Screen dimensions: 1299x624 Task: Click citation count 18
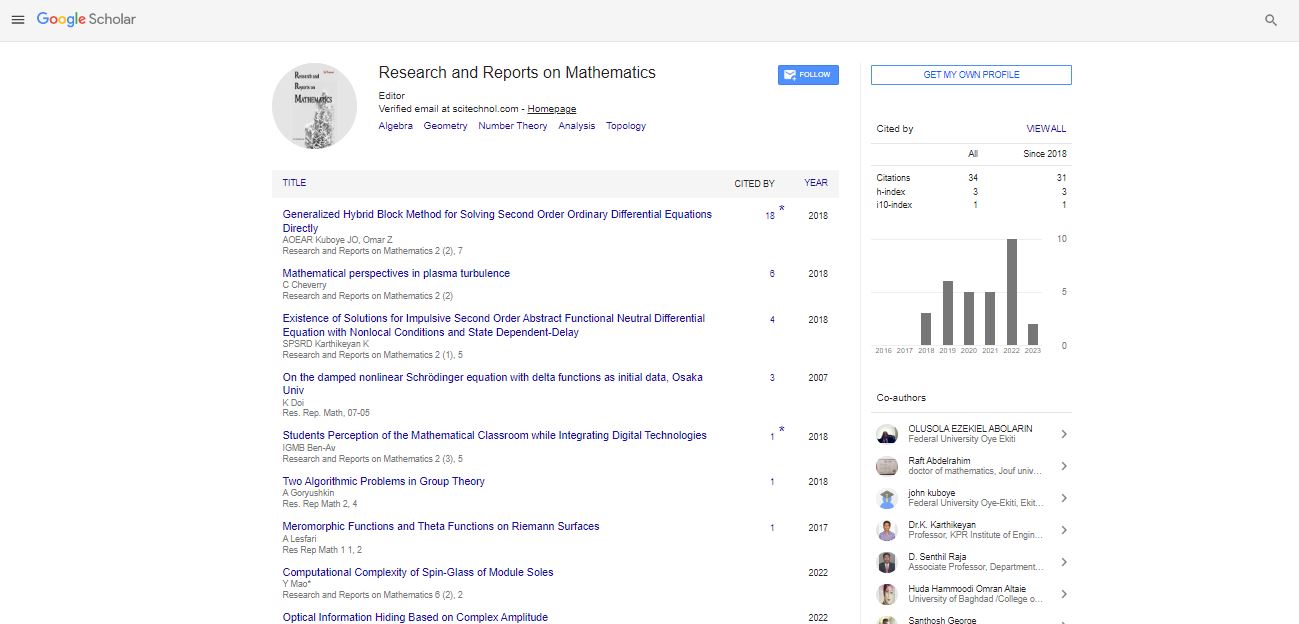(x=770, y=216)
